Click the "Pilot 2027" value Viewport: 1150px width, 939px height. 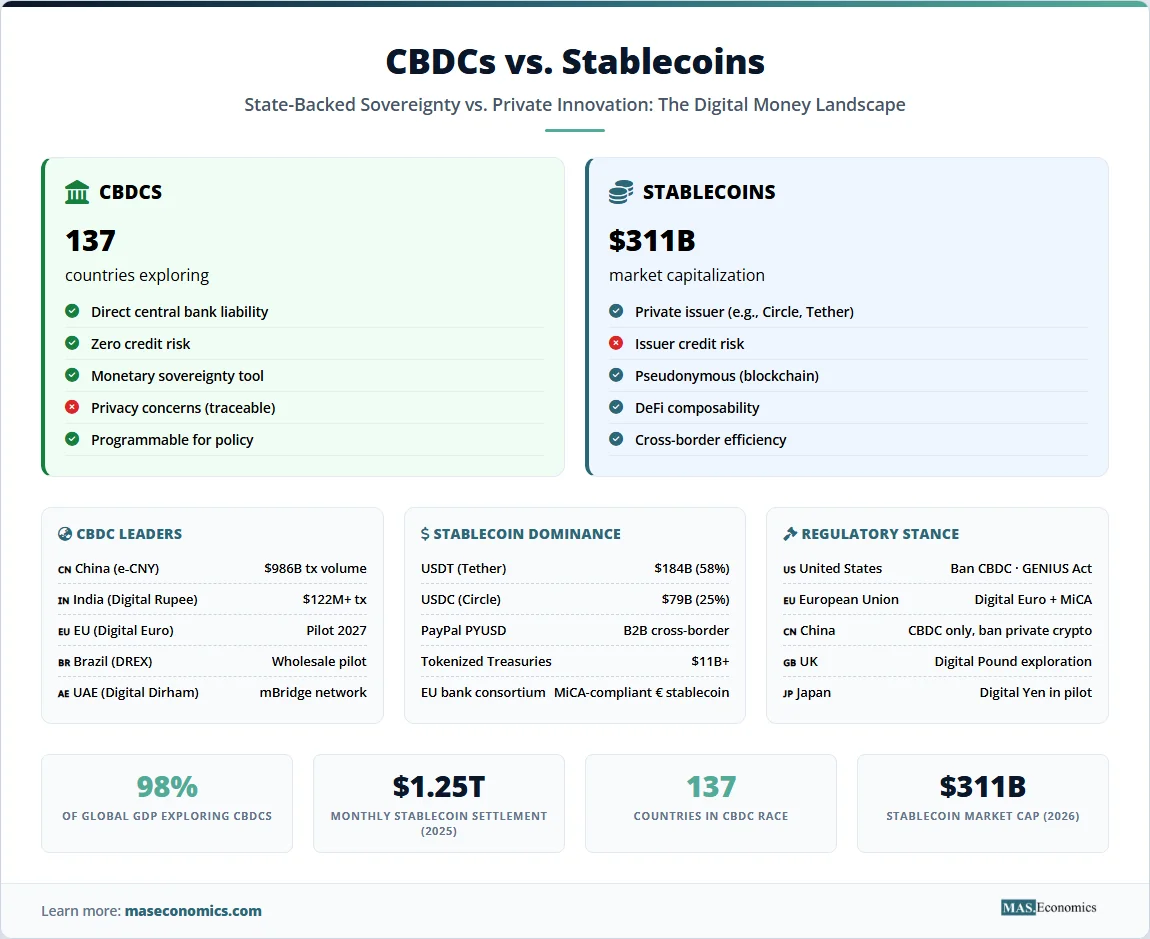tap(337, 630)
